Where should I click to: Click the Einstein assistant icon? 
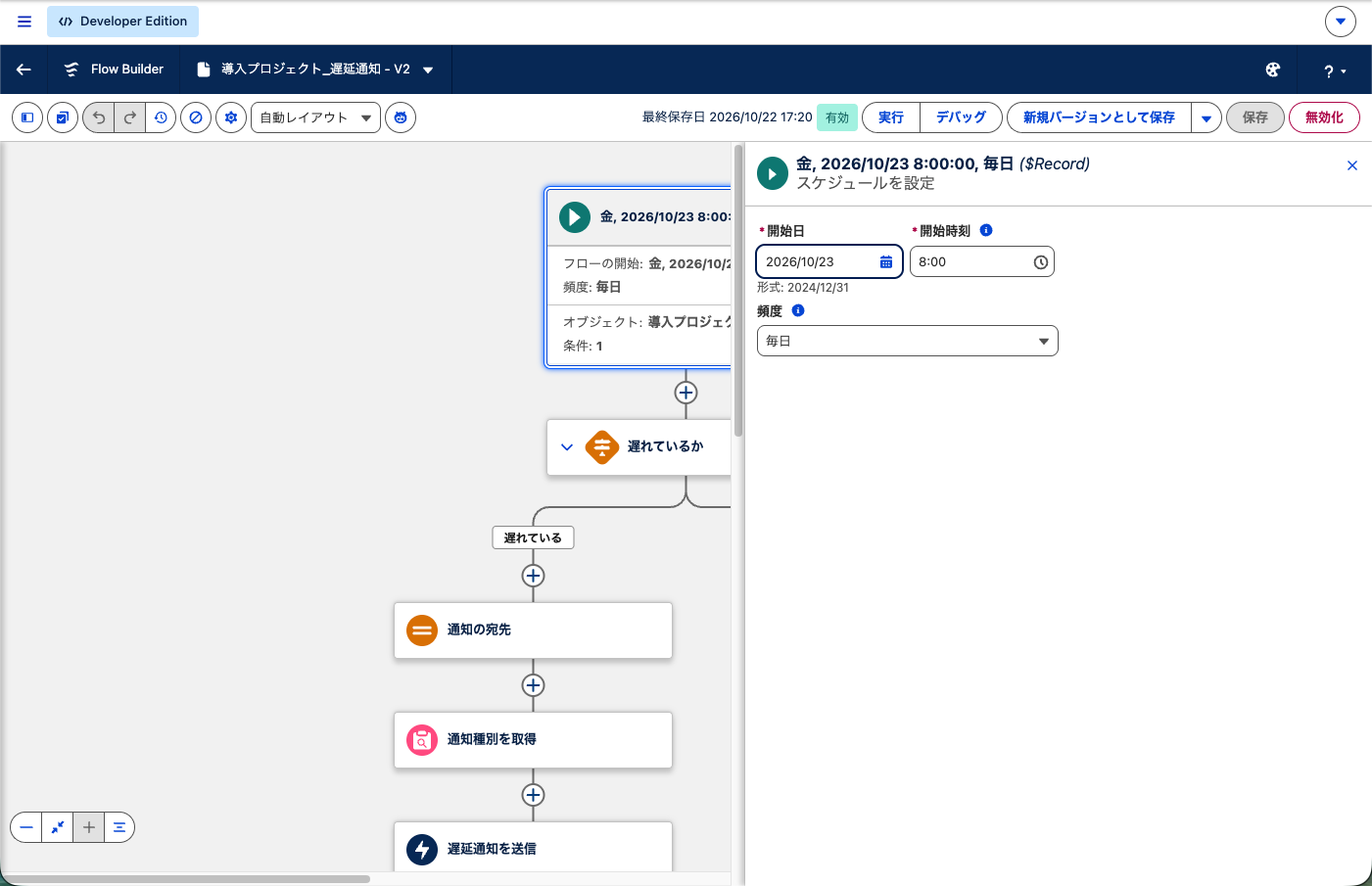(x=401, y=117)
